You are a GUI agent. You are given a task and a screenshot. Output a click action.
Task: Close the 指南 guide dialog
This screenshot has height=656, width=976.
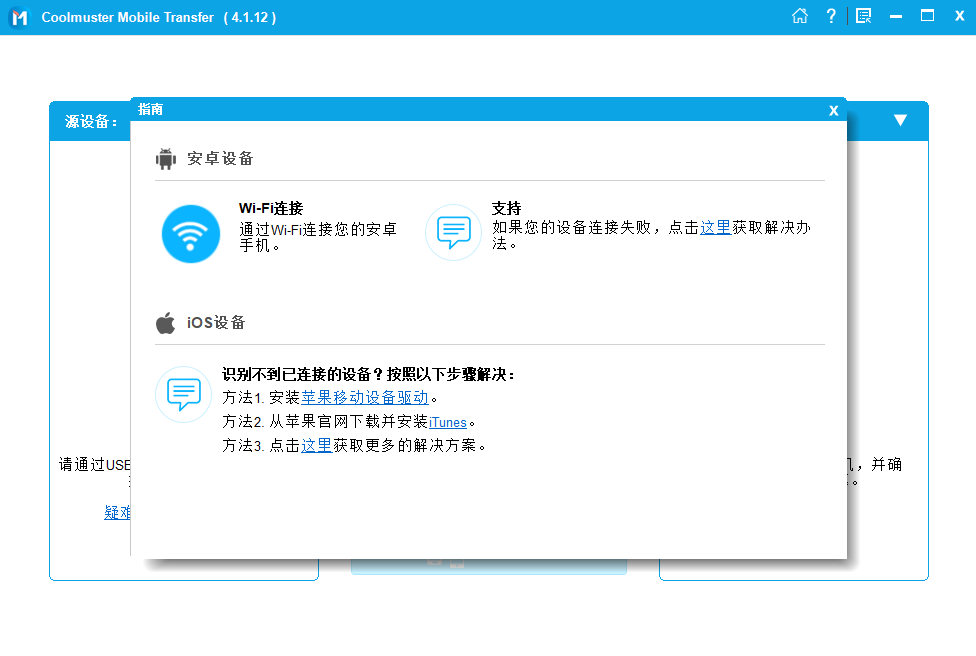(833, 110)
